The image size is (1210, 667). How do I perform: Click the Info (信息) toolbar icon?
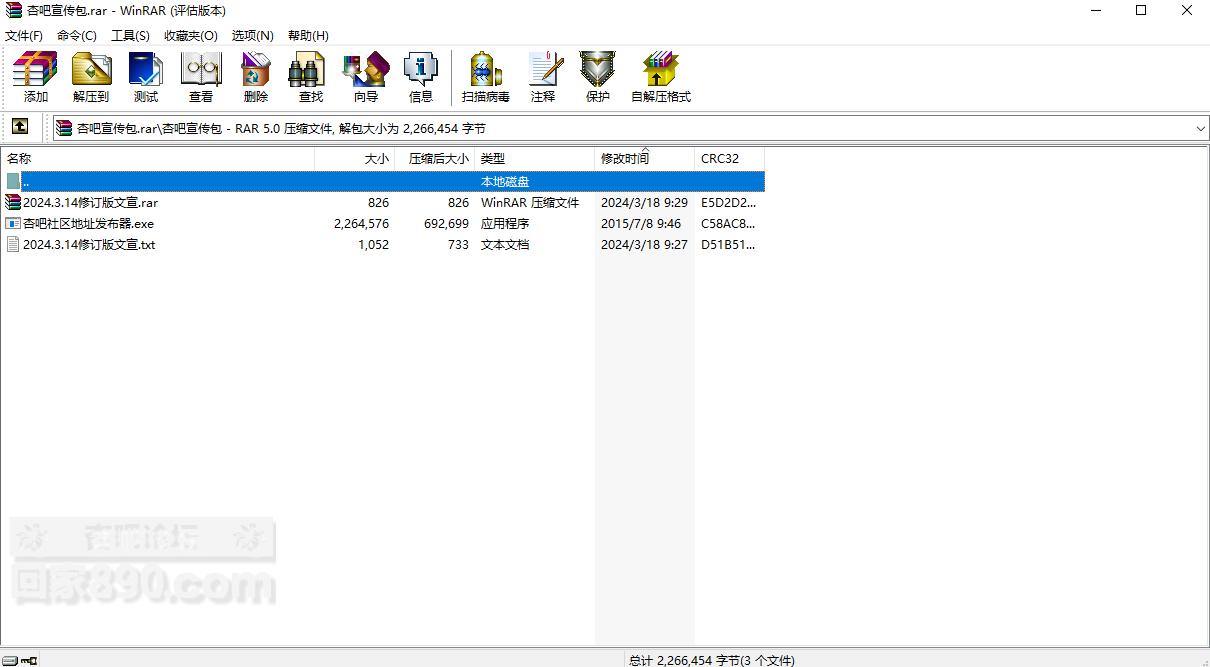[x=421, y=78]
